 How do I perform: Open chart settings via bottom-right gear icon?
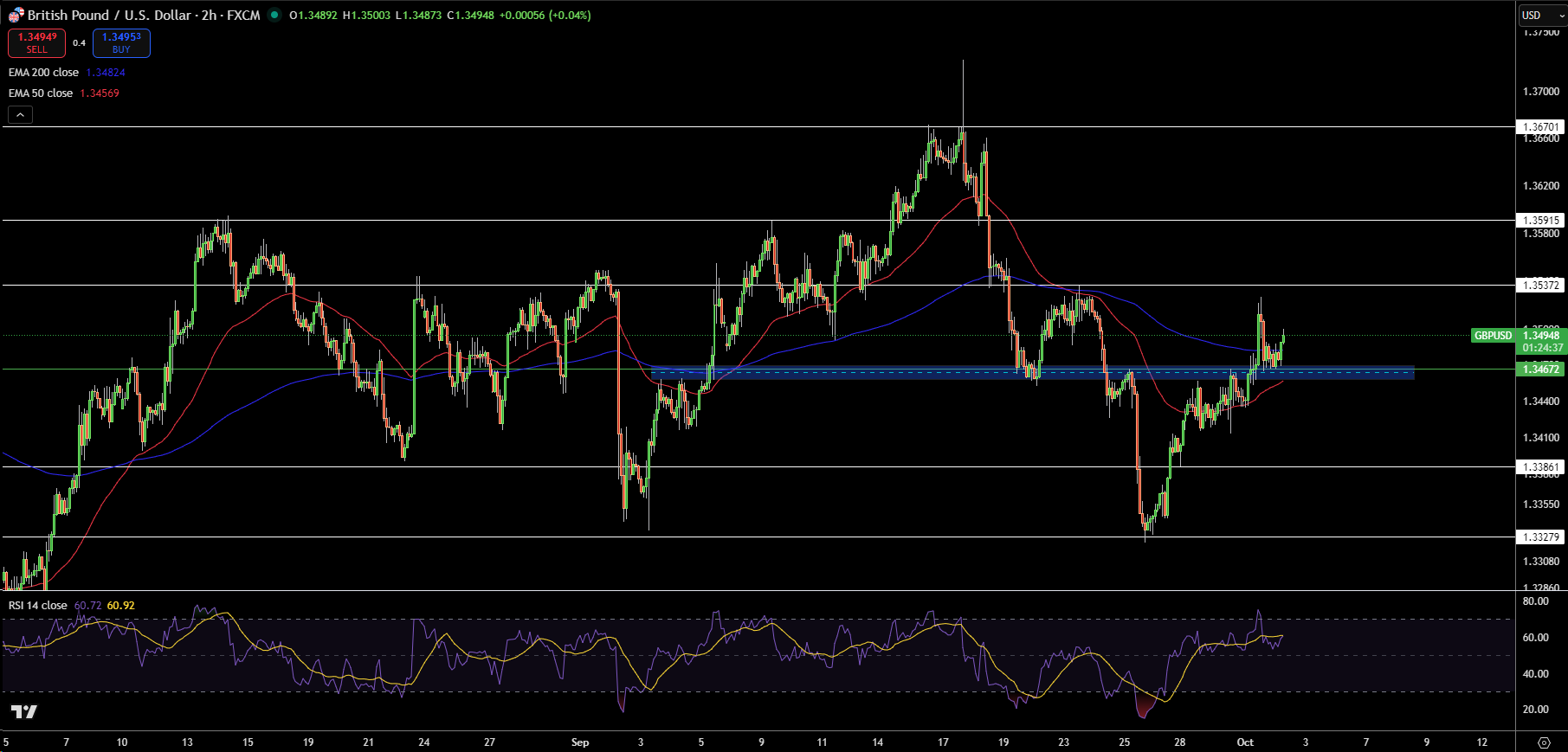(x=1543, y=742)
